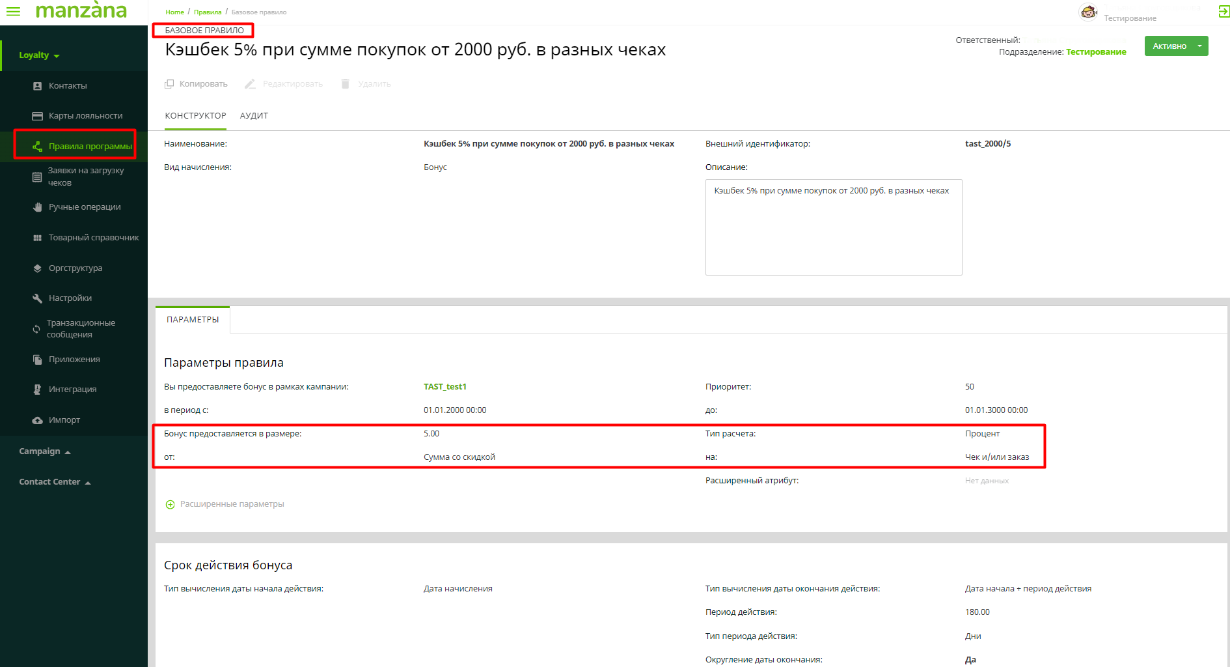Open Карты лояльности section
This screenshot has width=1230, height=667.
(85, 116)
